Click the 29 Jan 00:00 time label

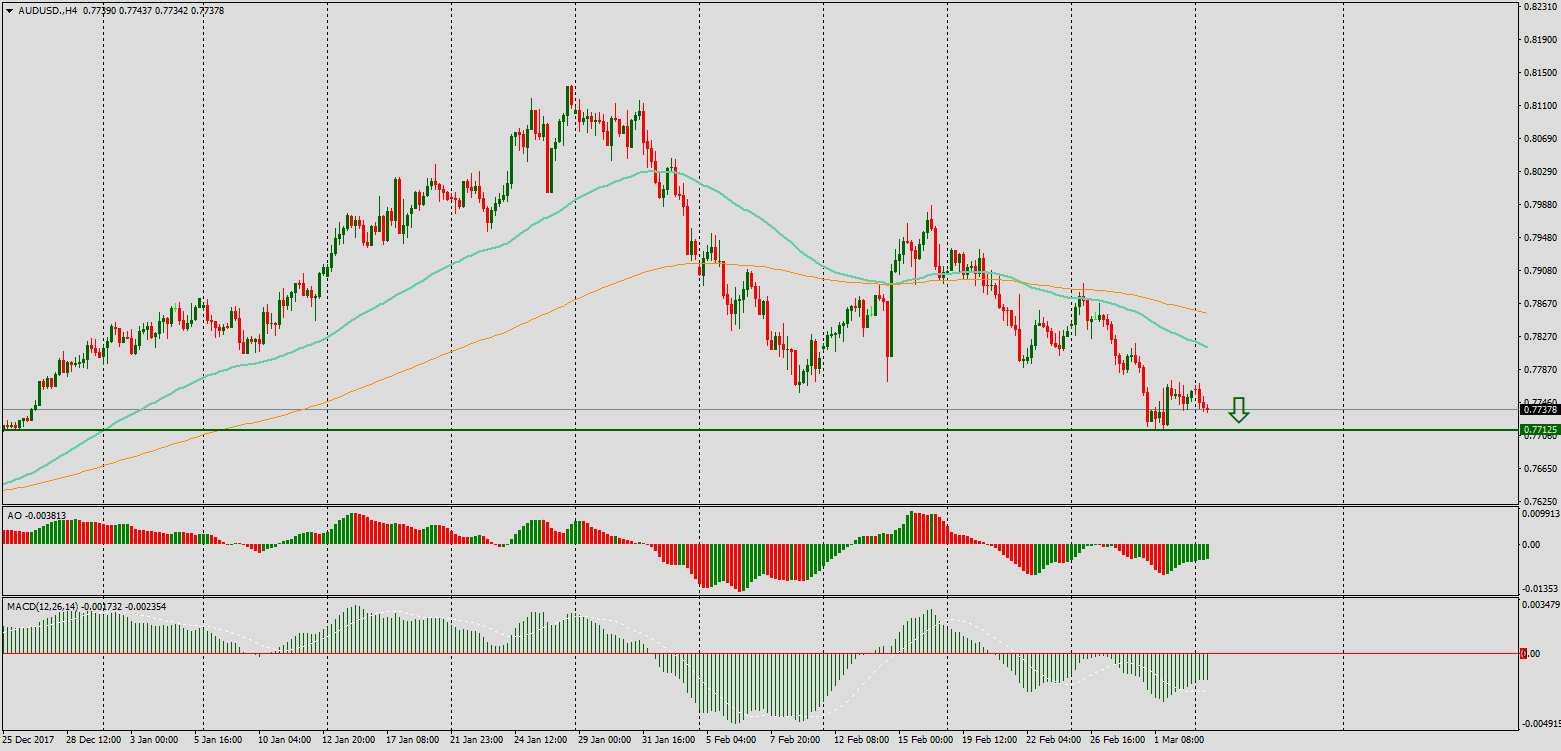[603, 741]
